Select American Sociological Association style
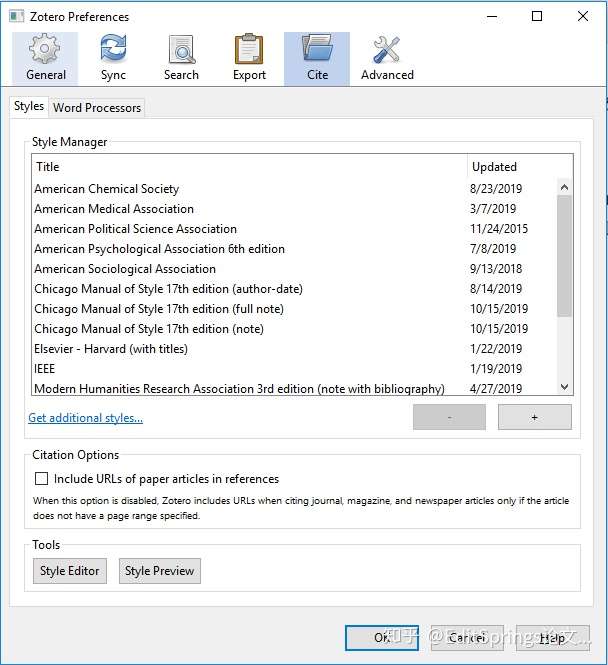 tap(294, 269)
